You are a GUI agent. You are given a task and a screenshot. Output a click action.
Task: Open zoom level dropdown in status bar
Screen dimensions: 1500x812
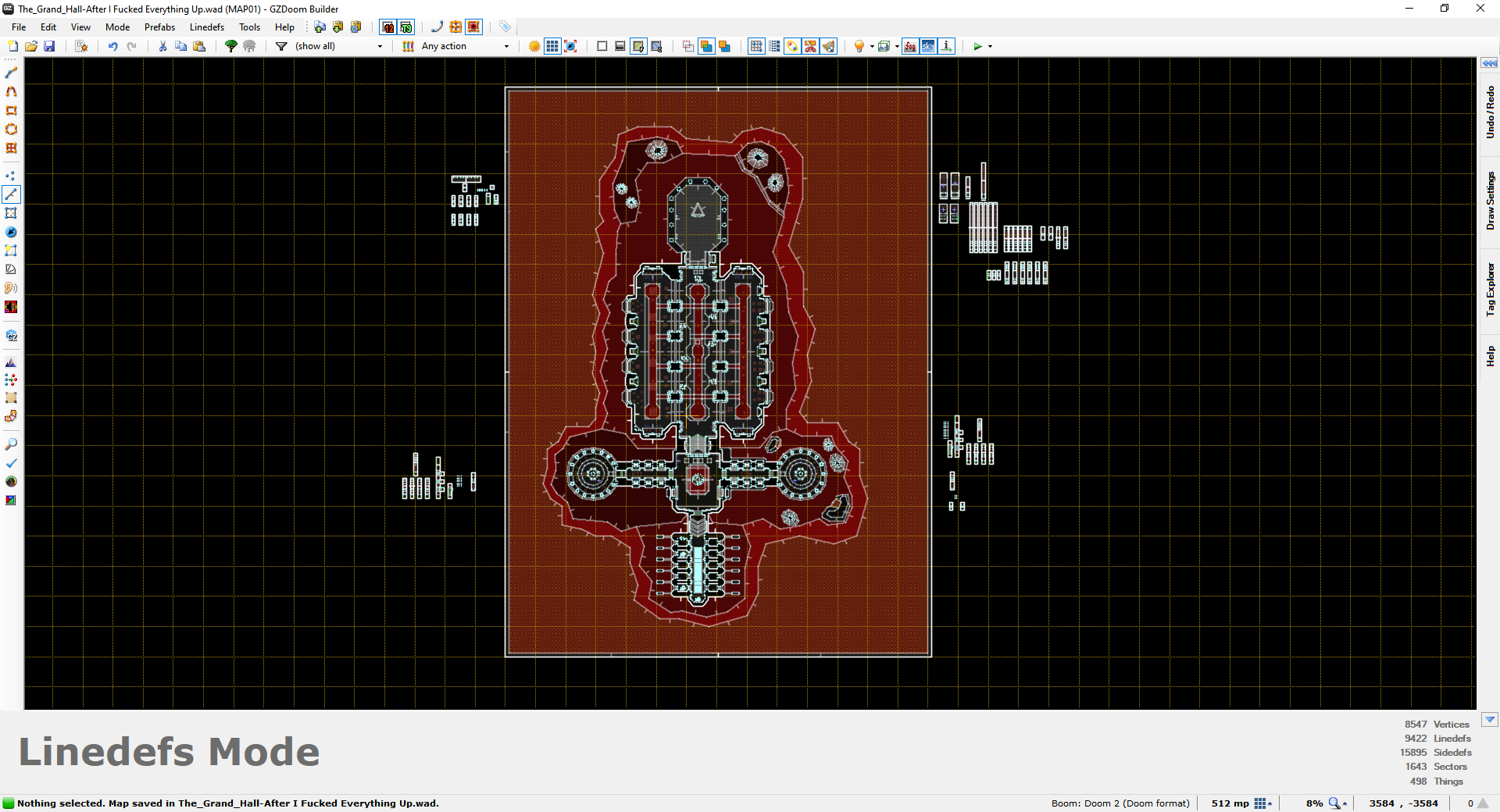1338,803
